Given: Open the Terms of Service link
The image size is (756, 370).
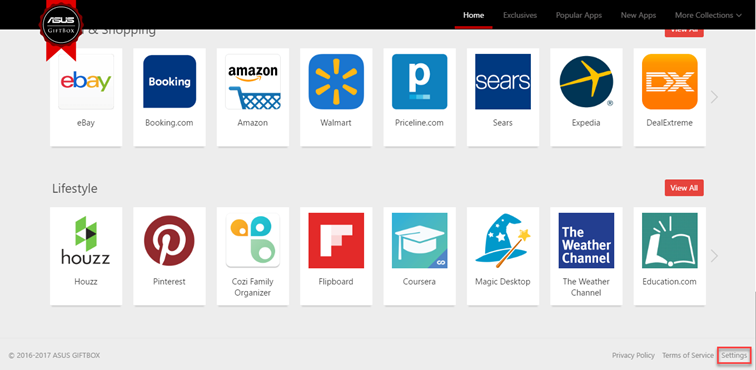Looking at the screenshot, I should [688, 356].
